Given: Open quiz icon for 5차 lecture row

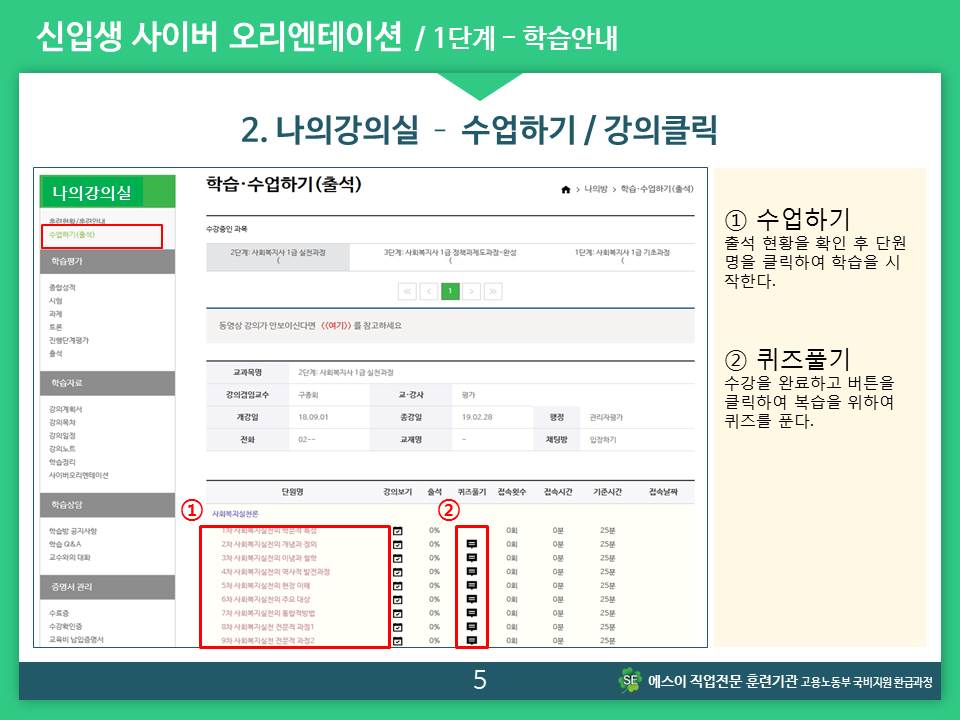Looking at the screenshot, I should point(472,585).
